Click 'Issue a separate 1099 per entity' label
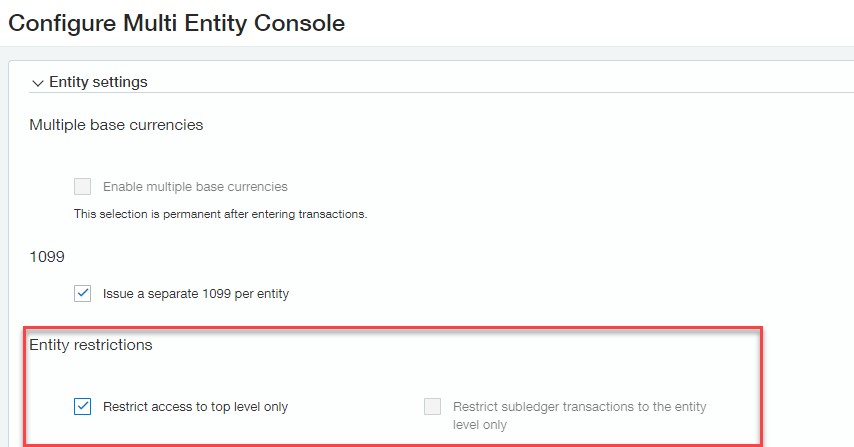 click(196, 294)
